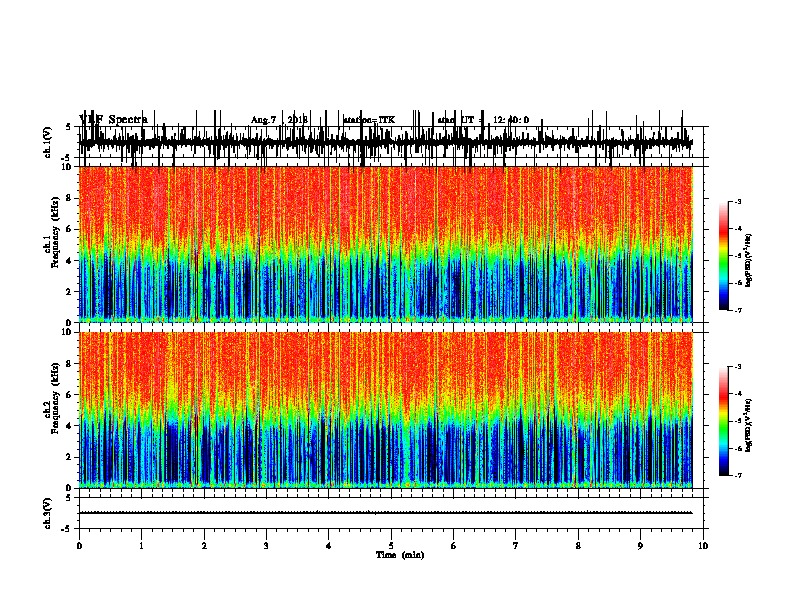Select the ch.1 "Frequency (kHz)" axis label
The width and height of the screenshot is (792, 612).
point(55,234)
